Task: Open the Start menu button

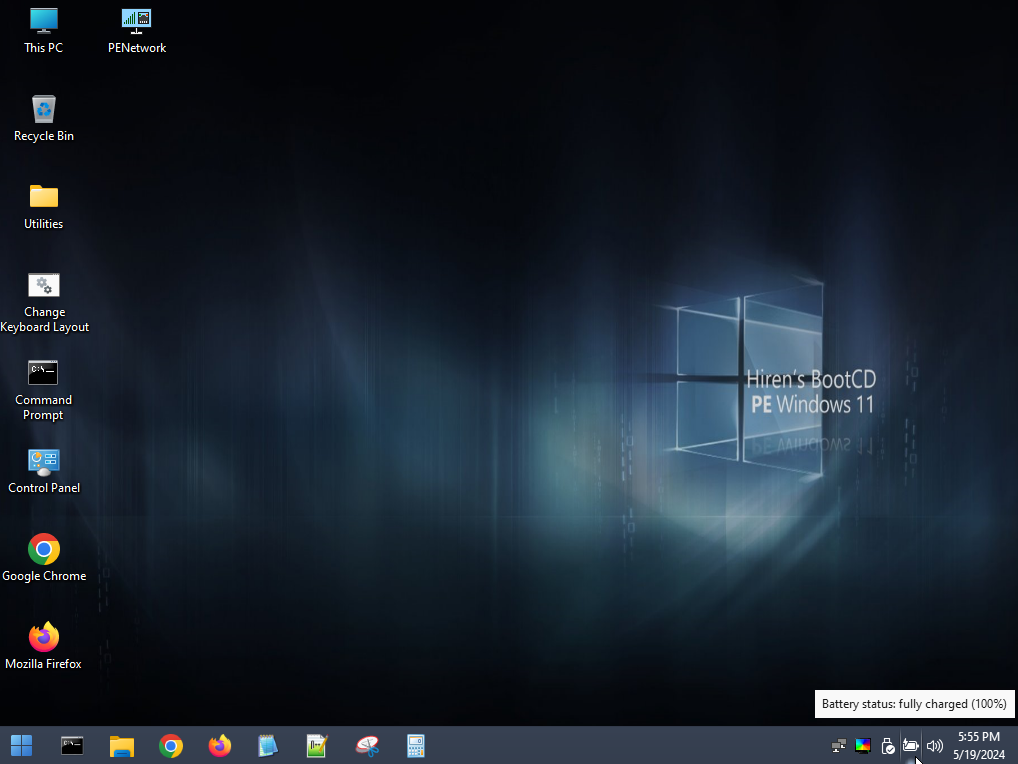Action: pyautogui.click(x=21, y=746)
